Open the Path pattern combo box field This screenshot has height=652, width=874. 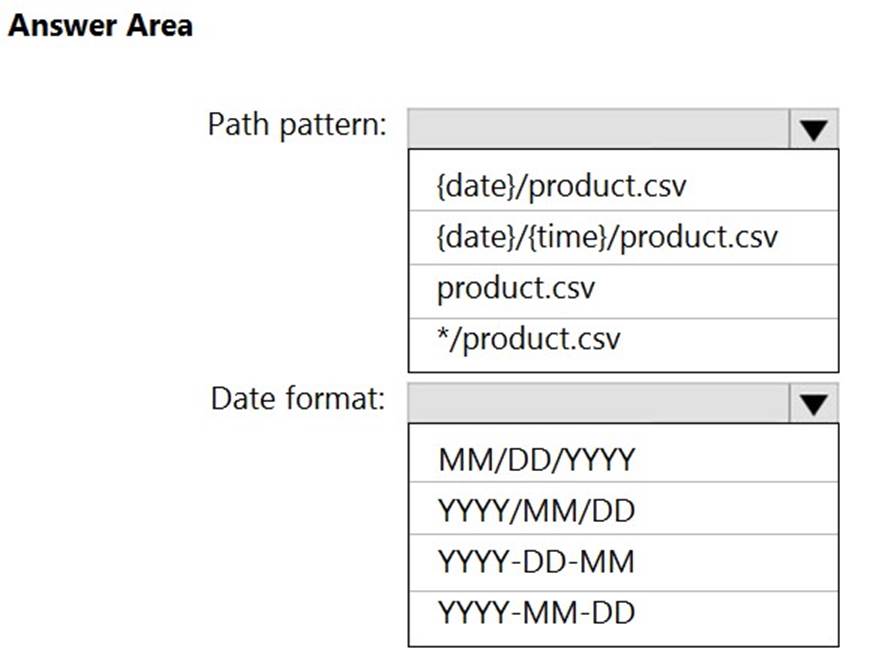599,129
